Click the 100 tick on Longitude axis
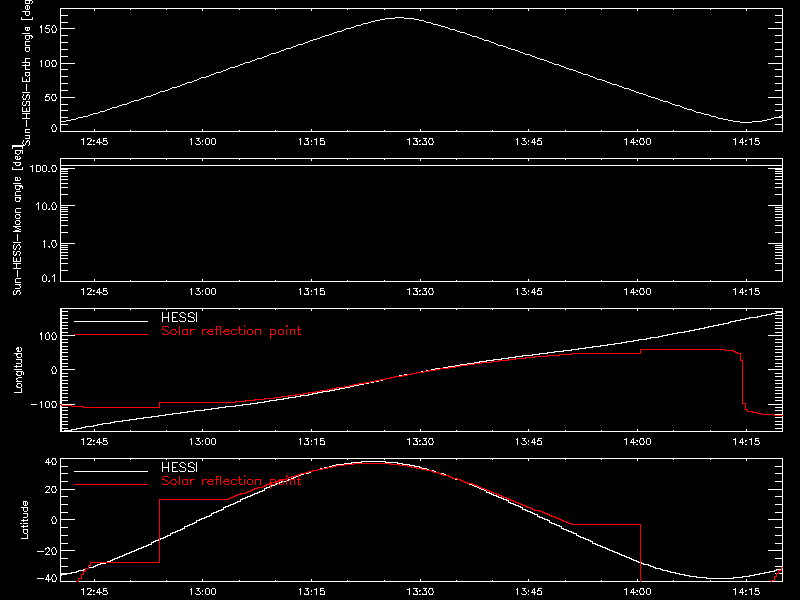Screen dimensions: 800x600 tap(48, 336)
